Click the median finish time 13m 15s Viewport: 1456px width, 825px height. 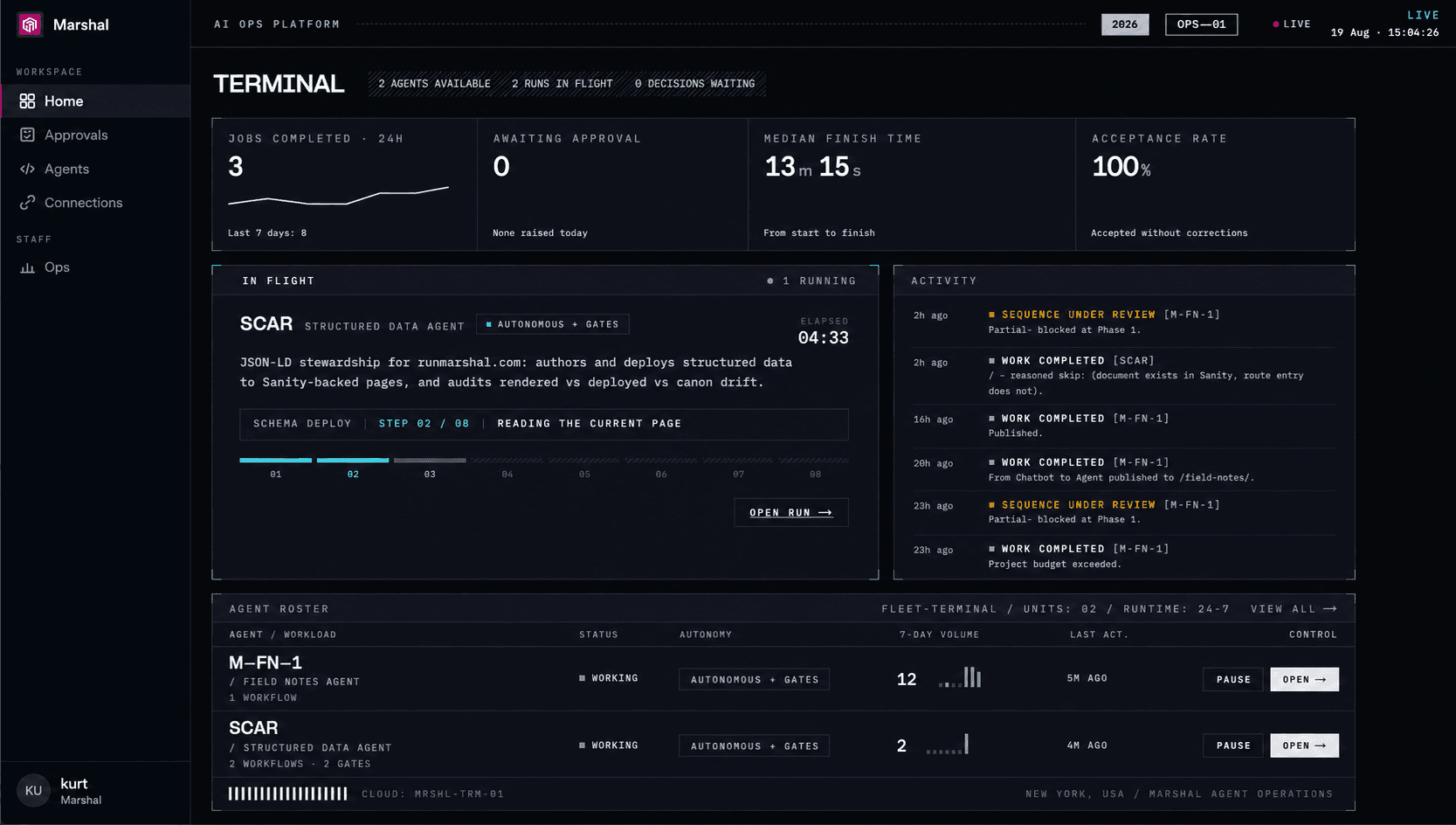click(x=813, y=167)
